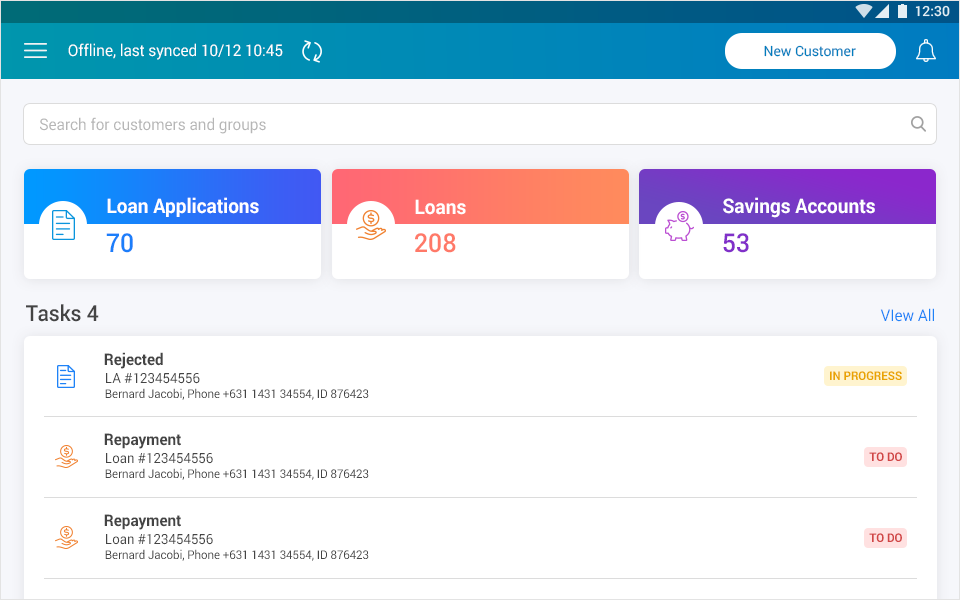The height and width of the screenshot is (600, 960).
Task: Click the Tasks 4 heading
Action: (x=62, y=313)
